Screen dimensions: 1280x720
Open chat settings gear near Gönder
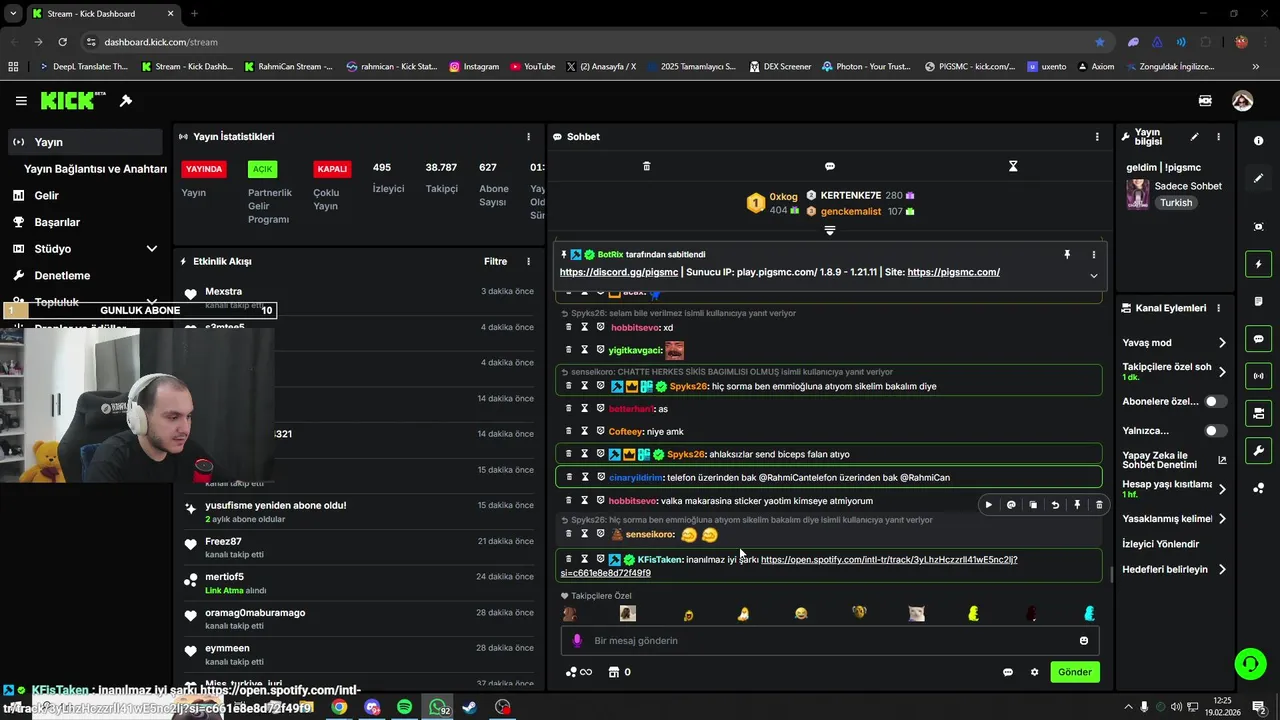click(x=1035, y=672)
